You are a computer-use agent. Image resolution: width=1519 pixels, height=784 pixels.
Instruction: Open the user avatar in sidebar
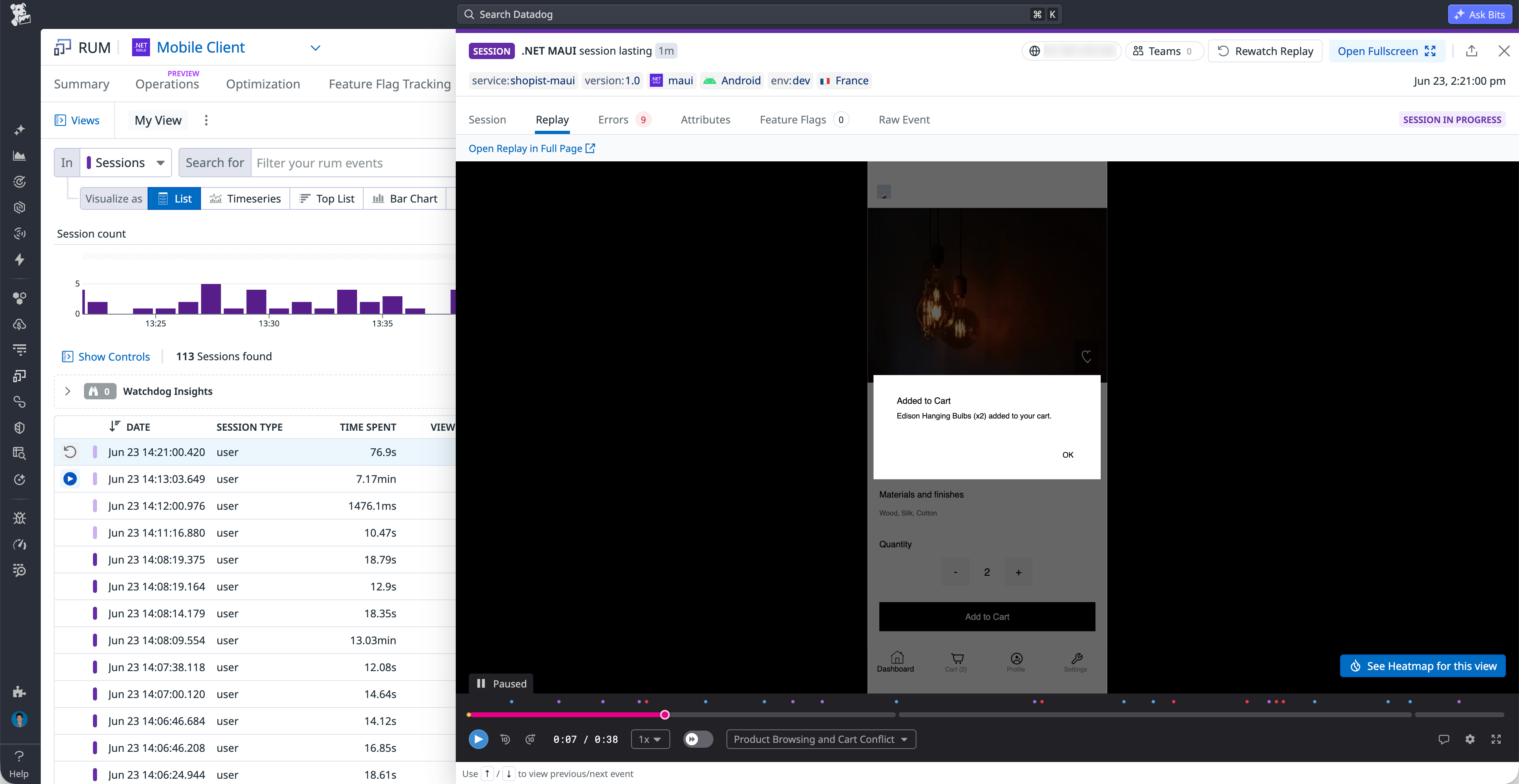coord(20,719)
